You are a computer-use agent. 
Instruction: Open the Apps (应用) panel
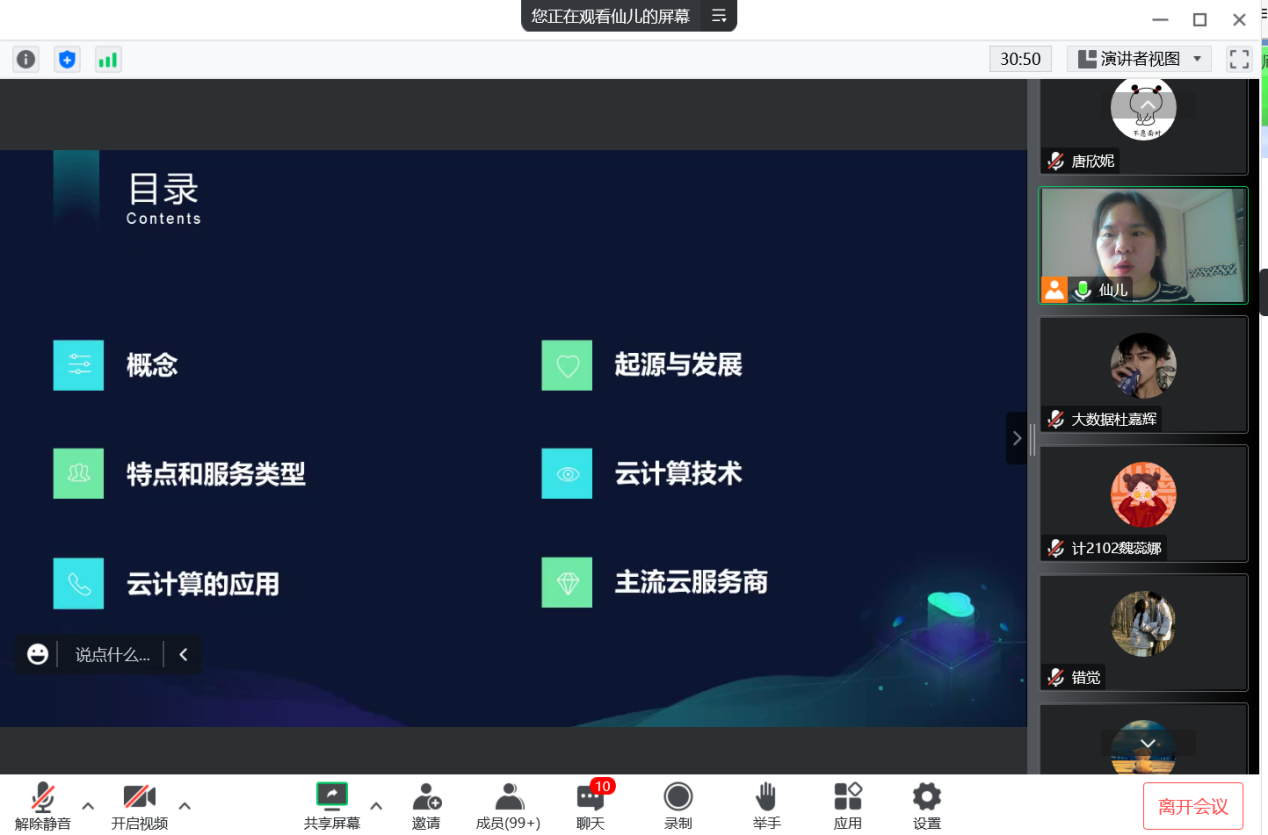(847, 805)
